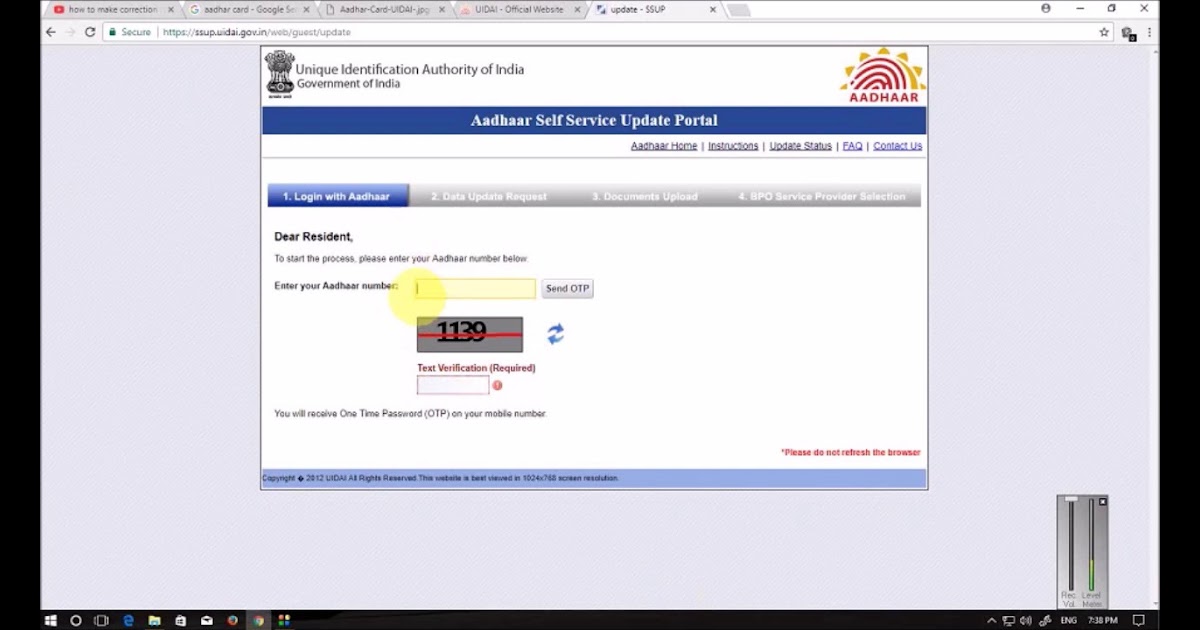Open Cortana search circle on taskbar

click(76, 620)
